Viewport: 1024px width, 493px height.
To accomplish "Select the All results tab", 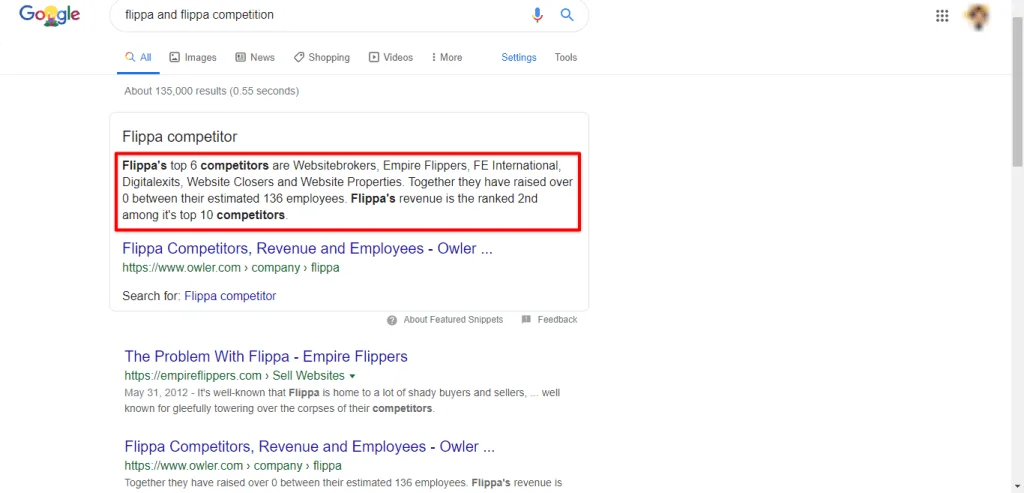I will click(138, 57).
